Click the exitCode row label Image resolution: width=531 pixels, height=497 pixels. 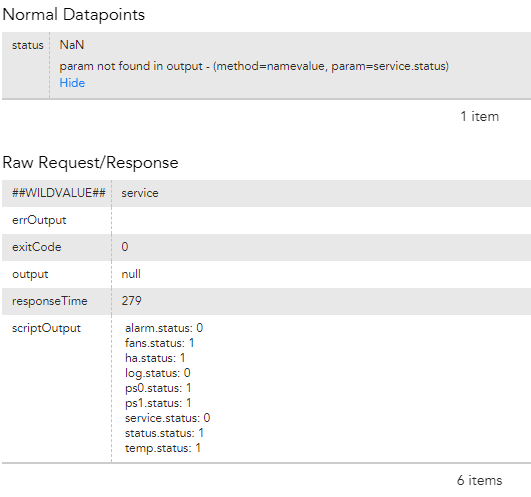[x=37, y=247]
